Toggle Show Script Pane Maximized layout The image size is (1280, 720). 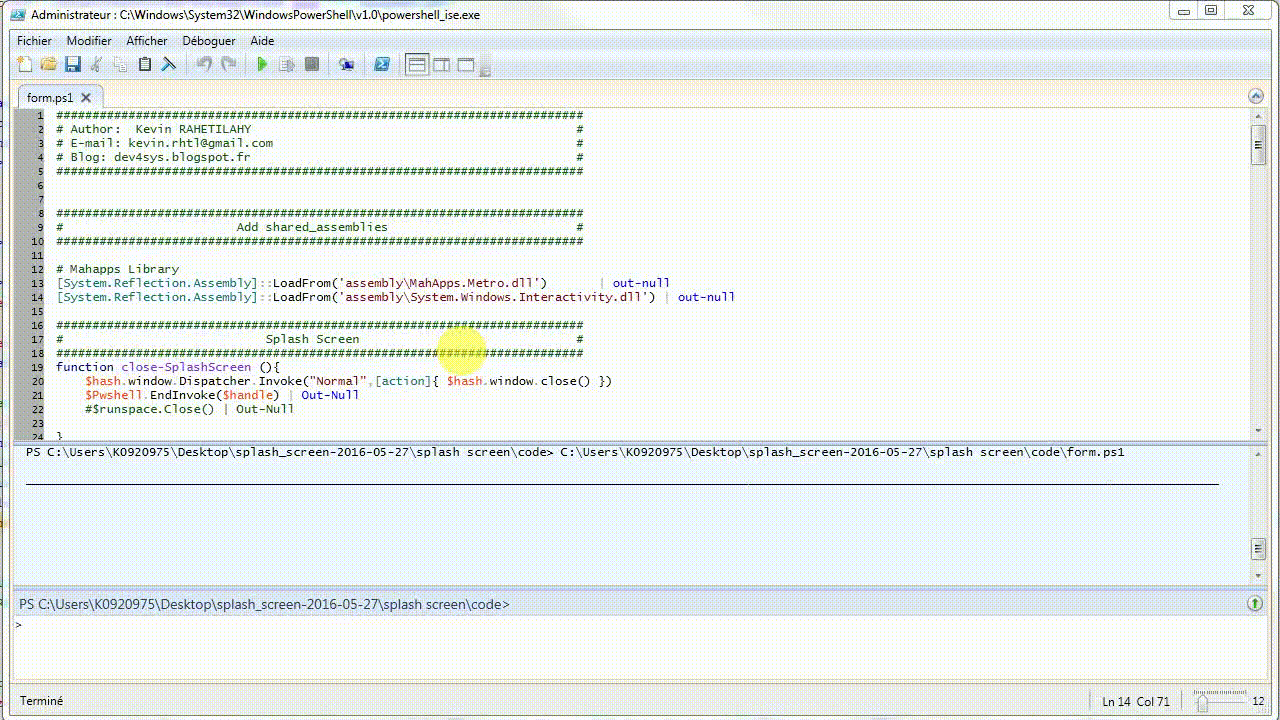pyautogui.click(x=465, y=63)
